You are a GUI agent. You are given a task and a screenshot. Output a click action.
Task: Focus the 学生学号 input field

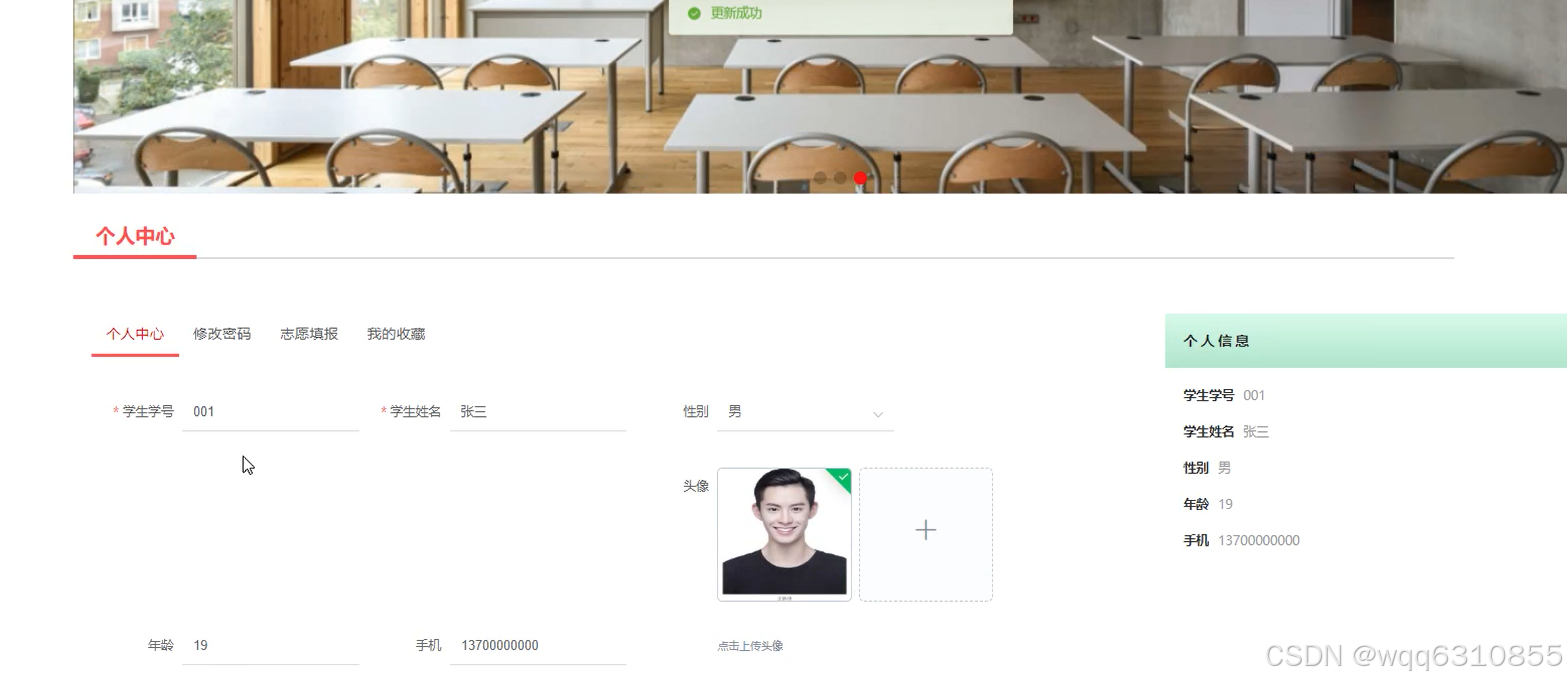pos(270,412)
